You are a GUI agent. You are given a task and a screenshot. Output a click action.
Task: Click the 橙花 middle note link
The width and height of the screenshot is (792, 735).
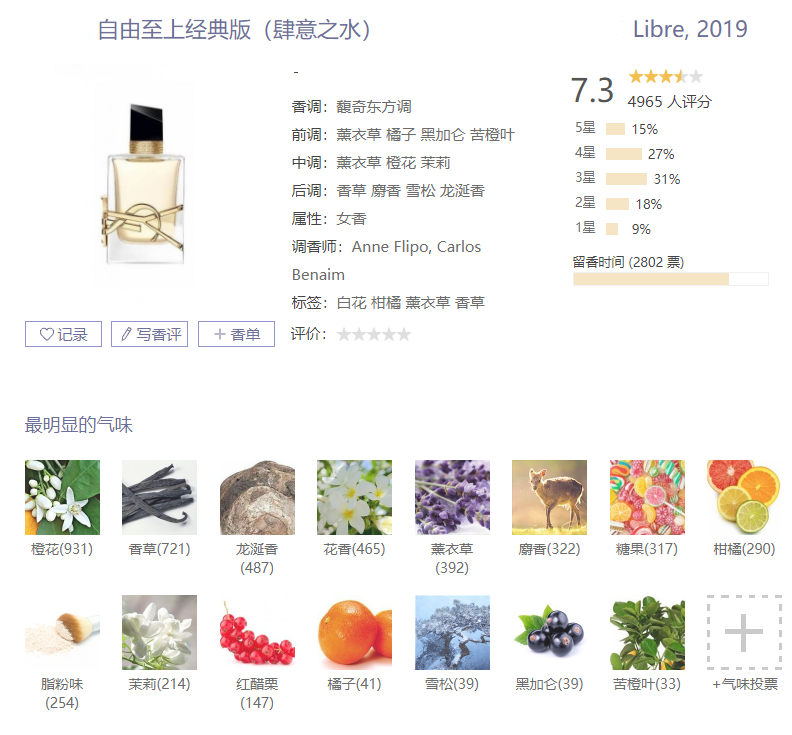[401, 163]
